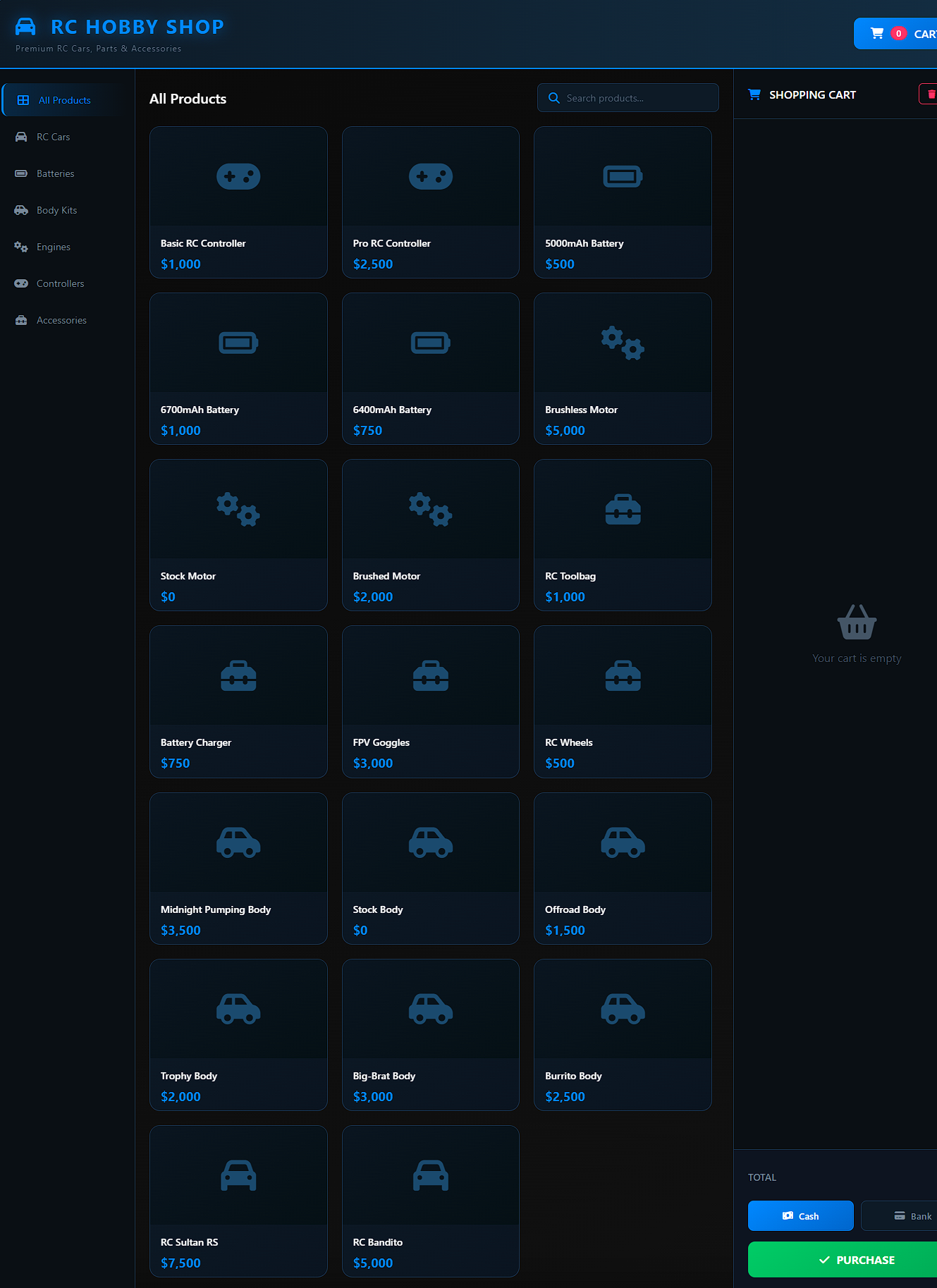This screenshot has width=937, height=1288.
Task: Click the 6400mAh Battery icon
Action: [x=431, y=343]
